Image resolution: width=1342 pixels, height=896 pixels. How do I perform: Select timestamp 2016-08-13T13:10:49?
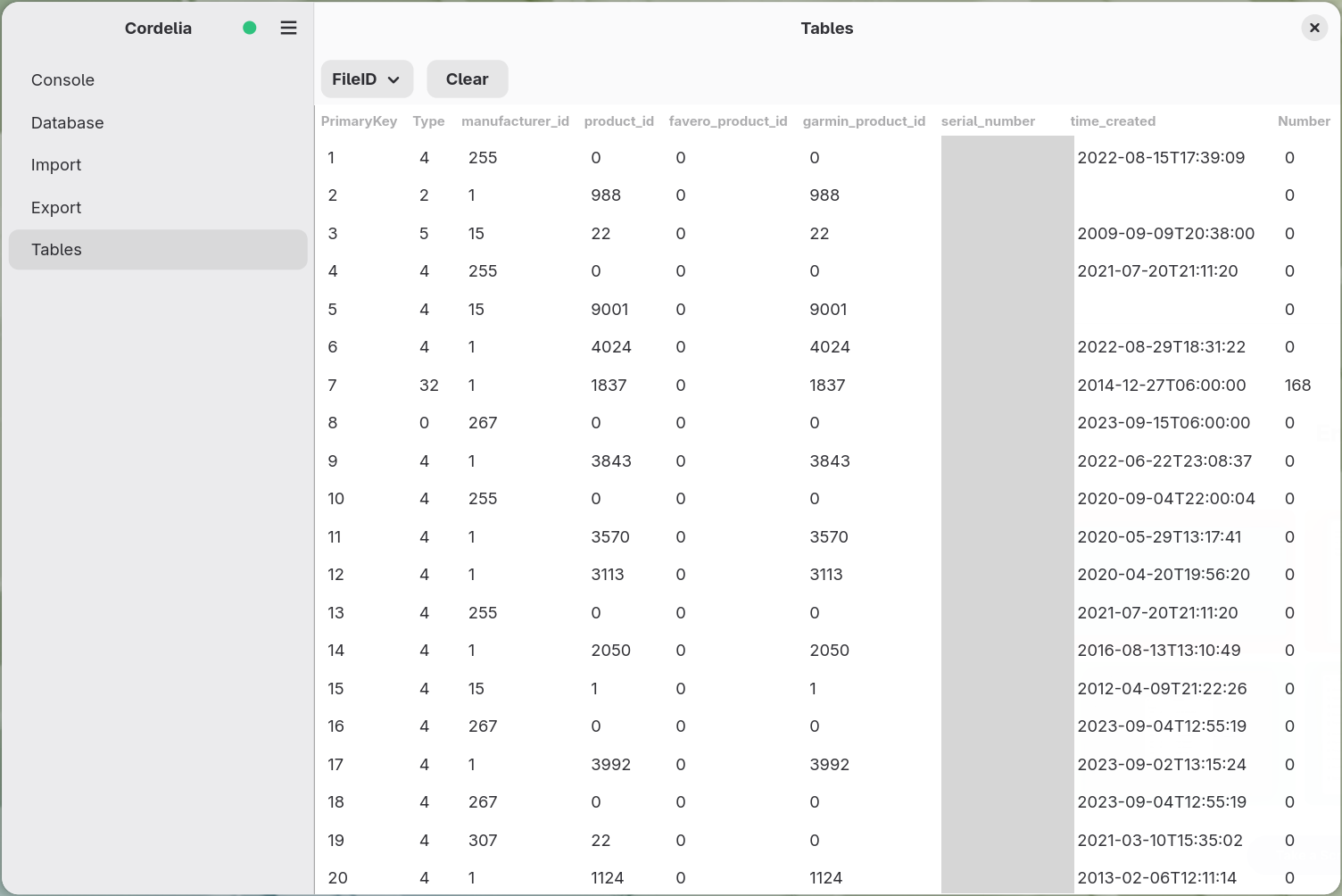[x=1158, y=651]
